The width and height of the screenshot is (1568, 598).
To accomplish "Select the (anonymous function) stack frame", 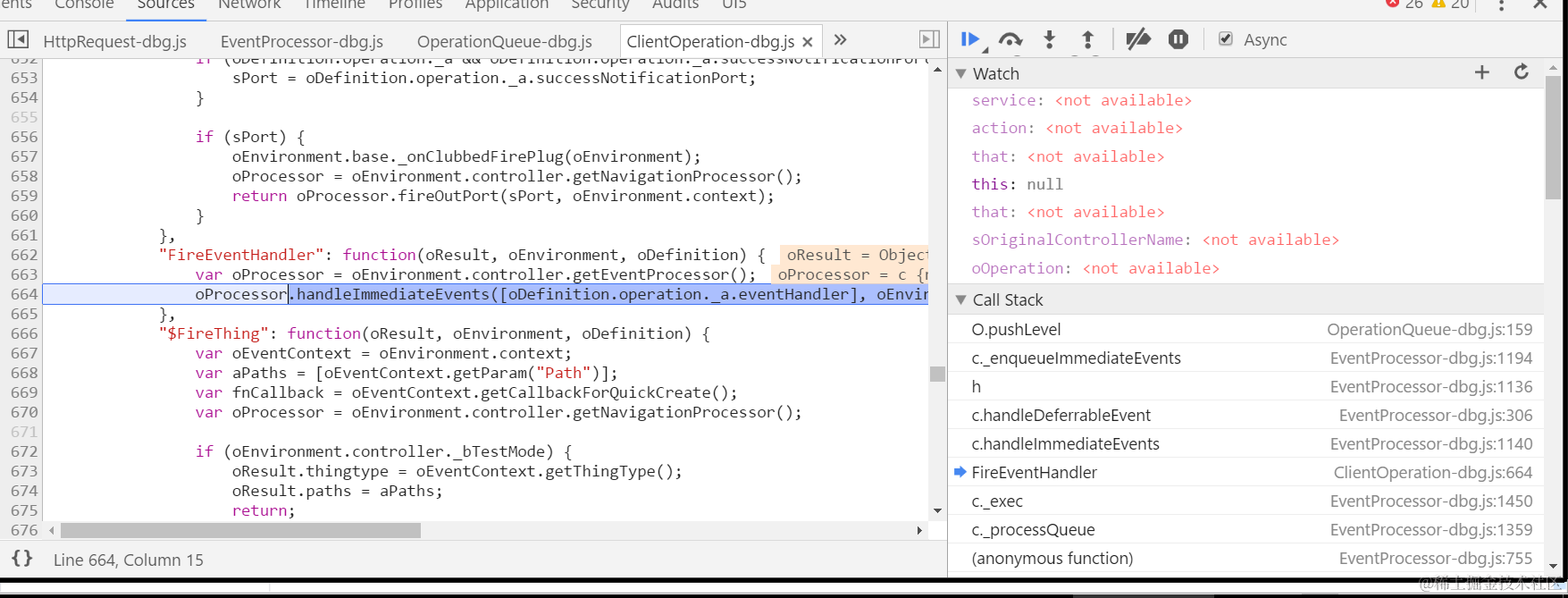I will [x=1246, y=558].
